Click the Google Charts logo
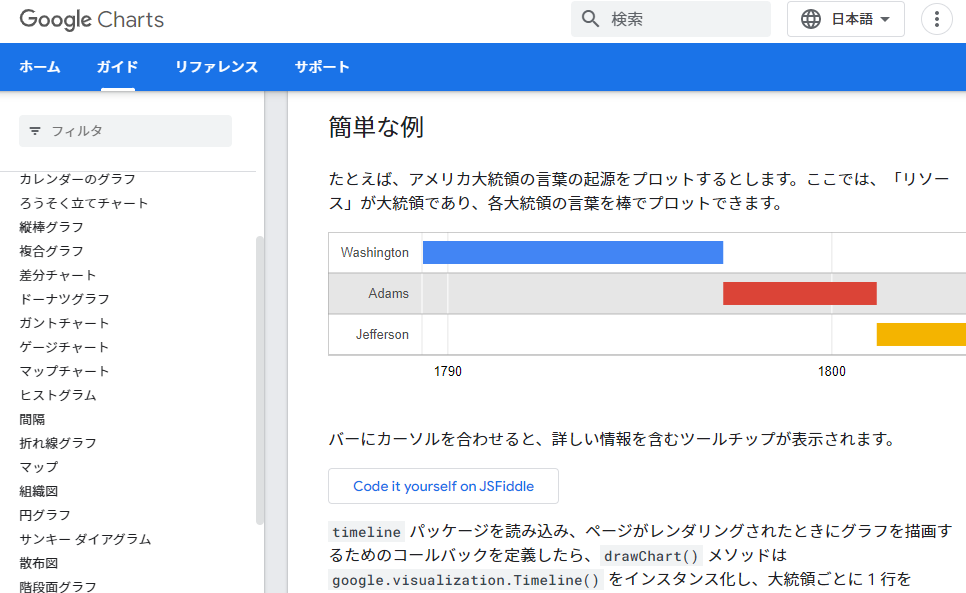 click(x=92, y=20)
